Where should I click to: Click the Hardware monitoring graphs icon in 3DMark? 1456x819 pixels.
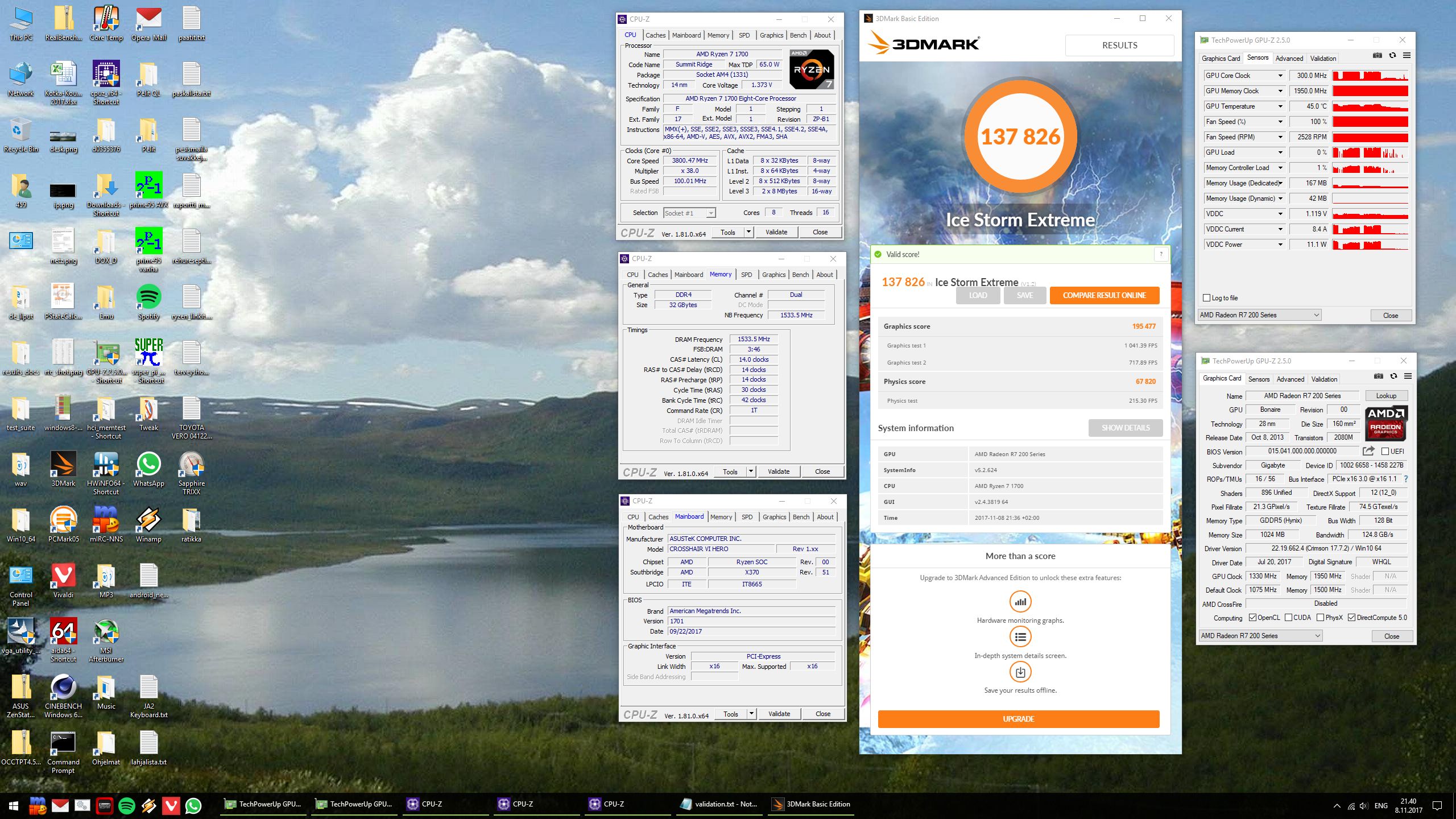pyautogui.click(x=1020, y=602)
